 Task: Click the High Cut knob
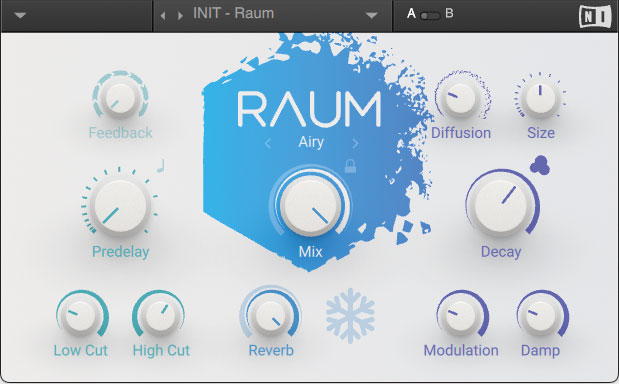click(x=160, y=316)
